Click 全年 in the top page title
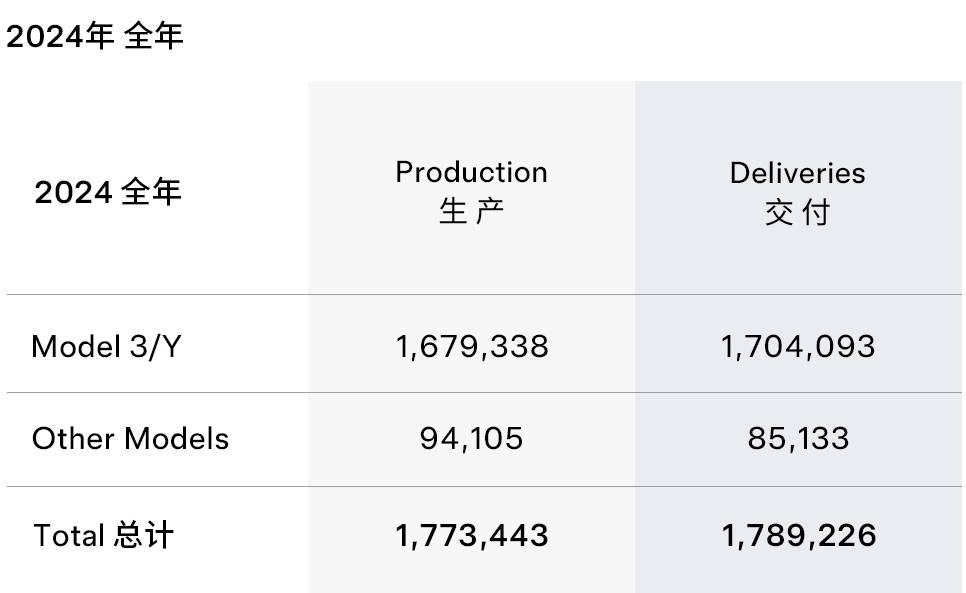The height and width of the screenshot is (593, 966). coord(154,38)
